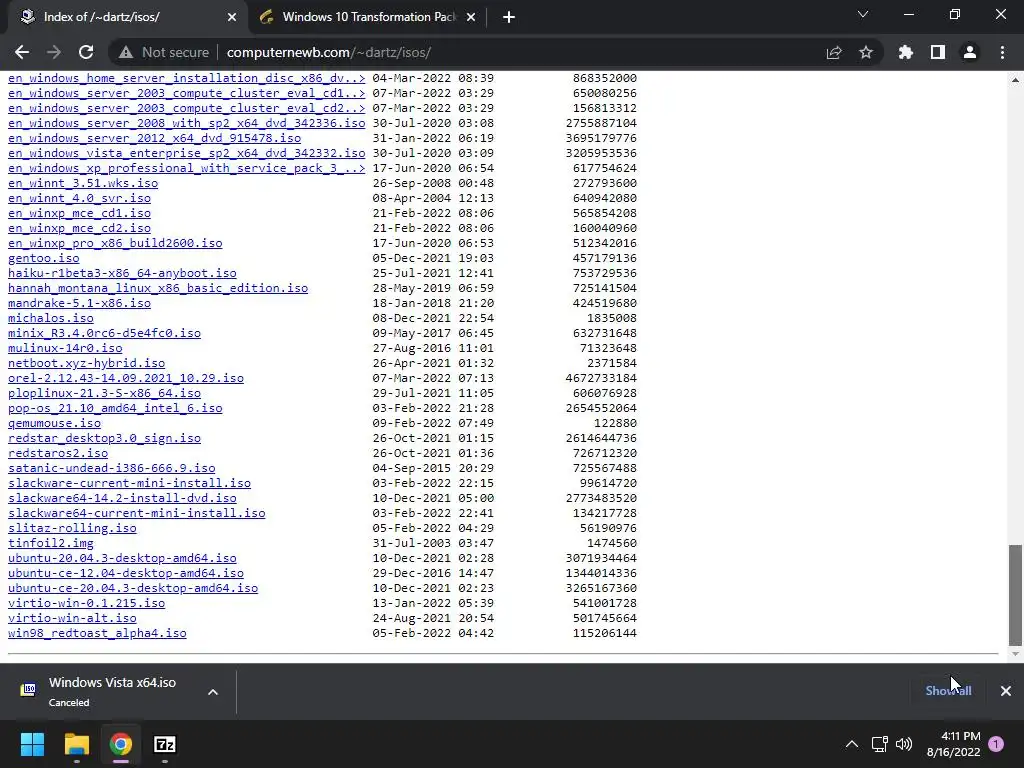The width and height of the screenshot is (1024, 768).
Task: Download haiku-r1beta3-x86_64-anyboot.iso
Action: 122,274
